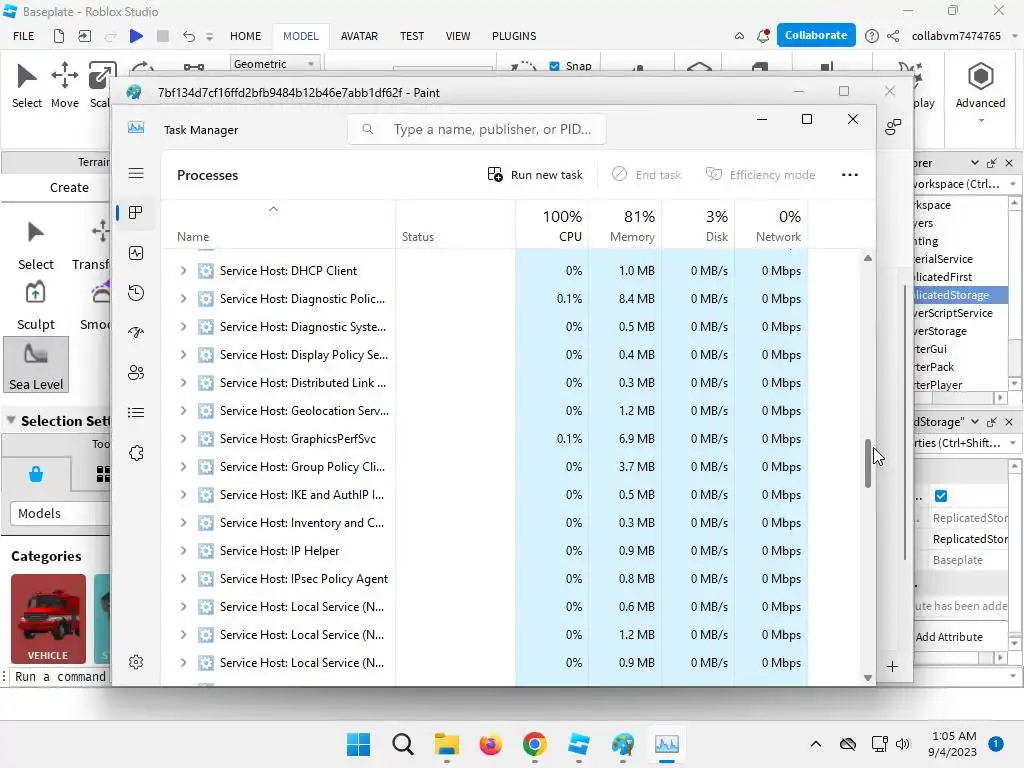Open Performance page icon in Task Manager
The width and height of the screenshot is (1024, 768).
pos(136,253)
